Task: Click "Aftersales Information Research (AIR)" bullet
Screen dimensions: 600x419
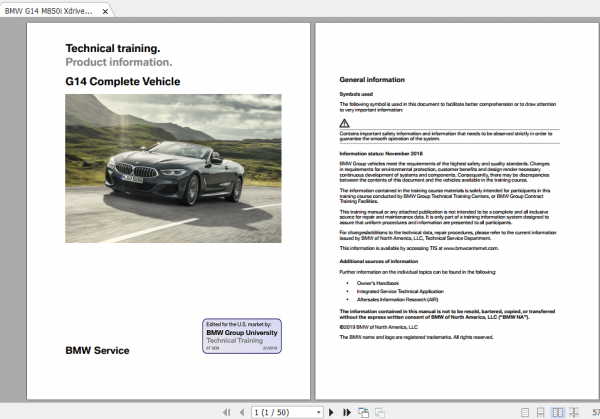Action: pyautogui.click(x=397, y=300)
